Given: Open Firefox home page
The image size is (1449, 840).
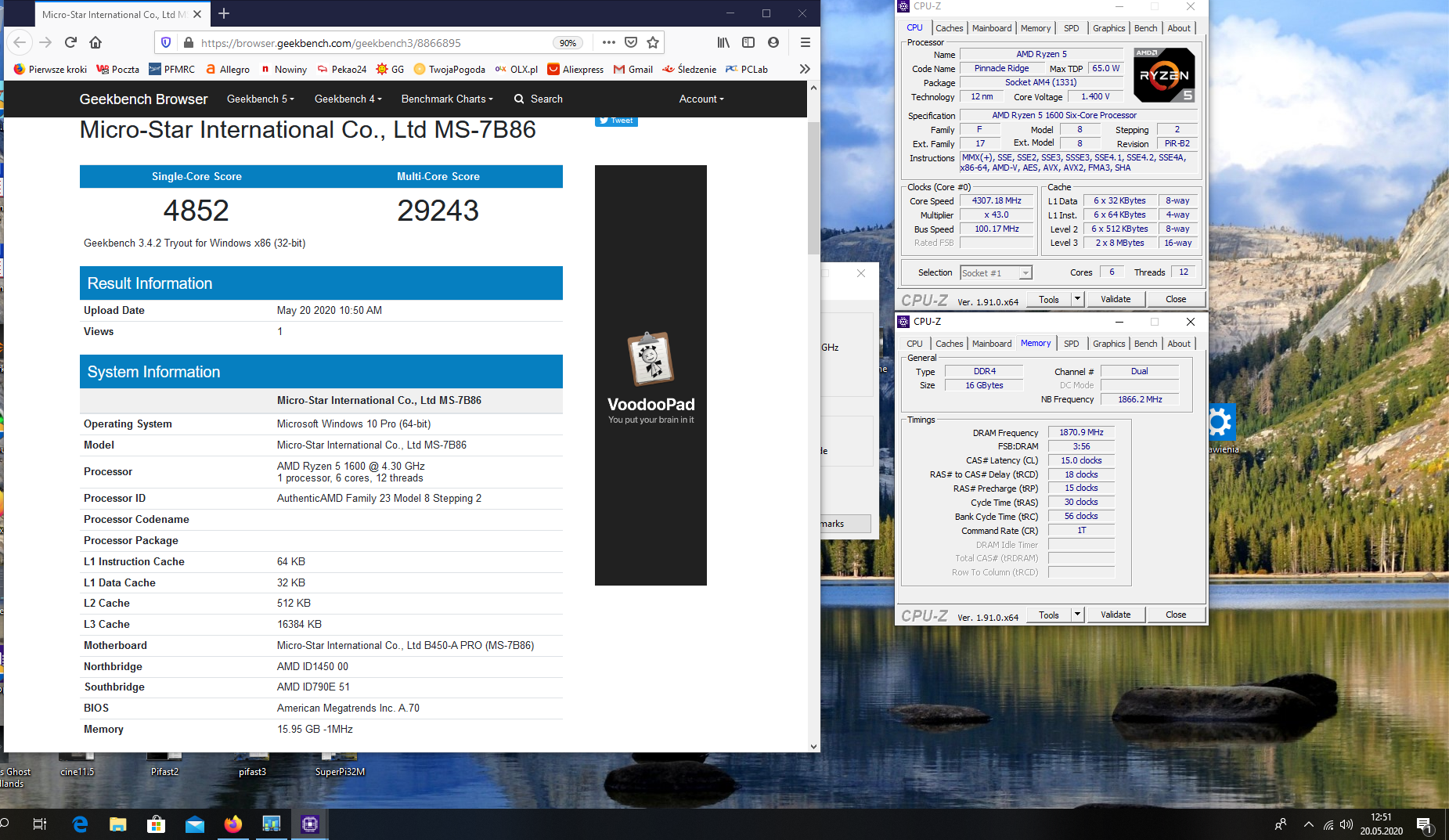Looking at the screenshot, I should coord(96,42).
